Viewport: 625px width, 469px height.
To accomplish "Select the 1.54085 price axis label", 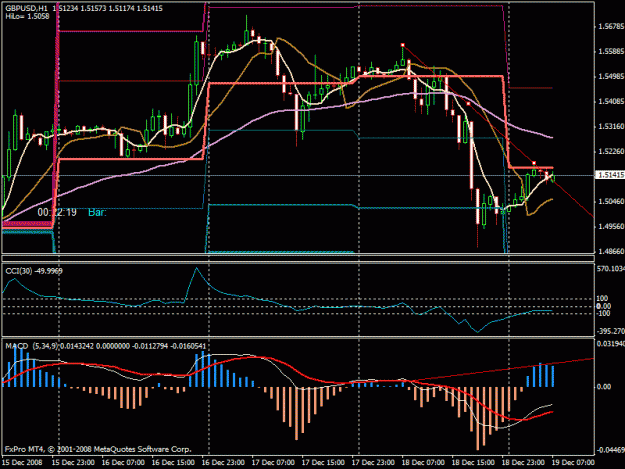I will 611,102.
